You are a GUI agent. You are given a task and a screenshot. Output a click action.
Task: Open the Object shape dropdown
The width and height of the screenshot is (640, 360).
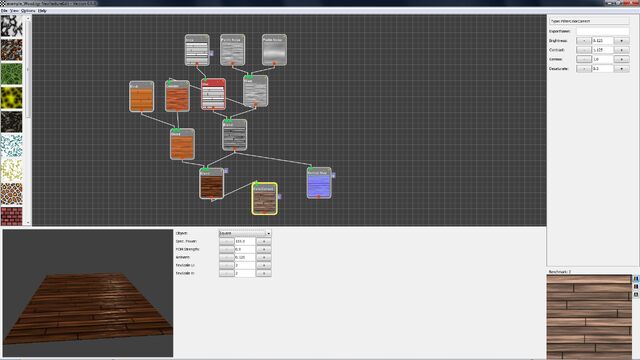tap(245, 233)
